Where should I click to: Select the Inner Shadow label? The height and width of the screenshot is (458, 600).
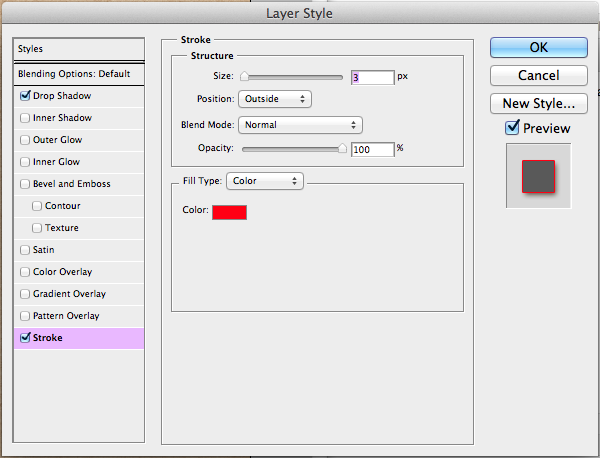(x=62, y=118)
